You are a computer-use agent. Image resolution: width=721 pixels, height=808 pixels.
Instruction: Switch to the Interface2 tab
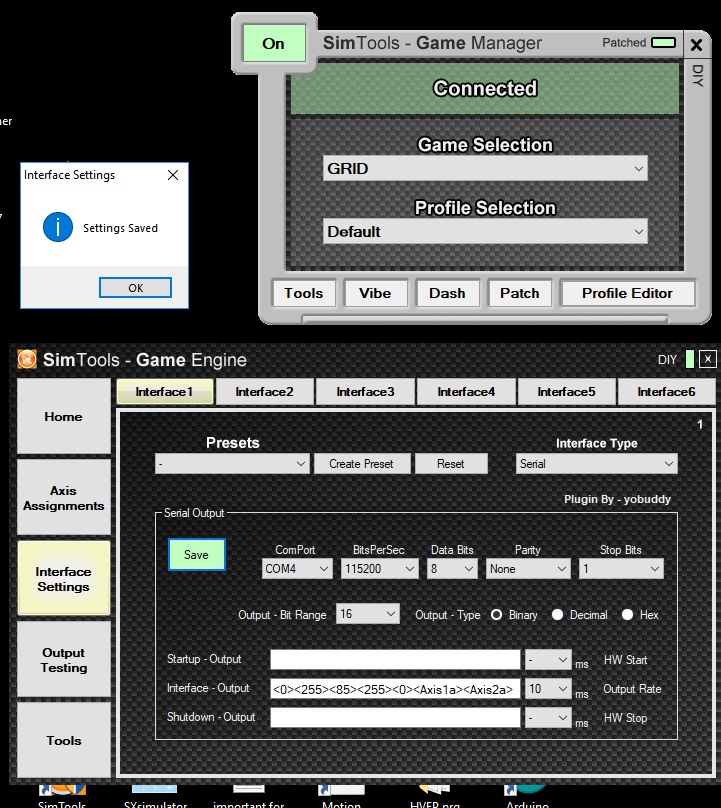click(x=264, y=392)
